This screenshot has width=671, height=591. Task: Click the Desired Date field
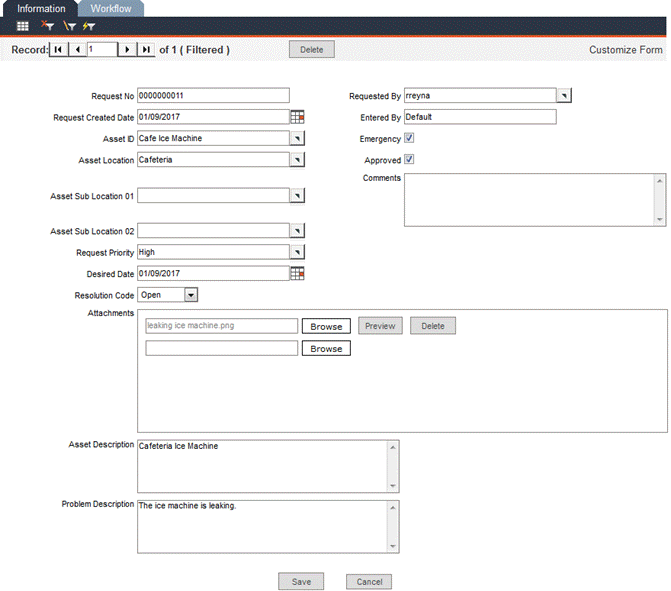tap(213, 273)
